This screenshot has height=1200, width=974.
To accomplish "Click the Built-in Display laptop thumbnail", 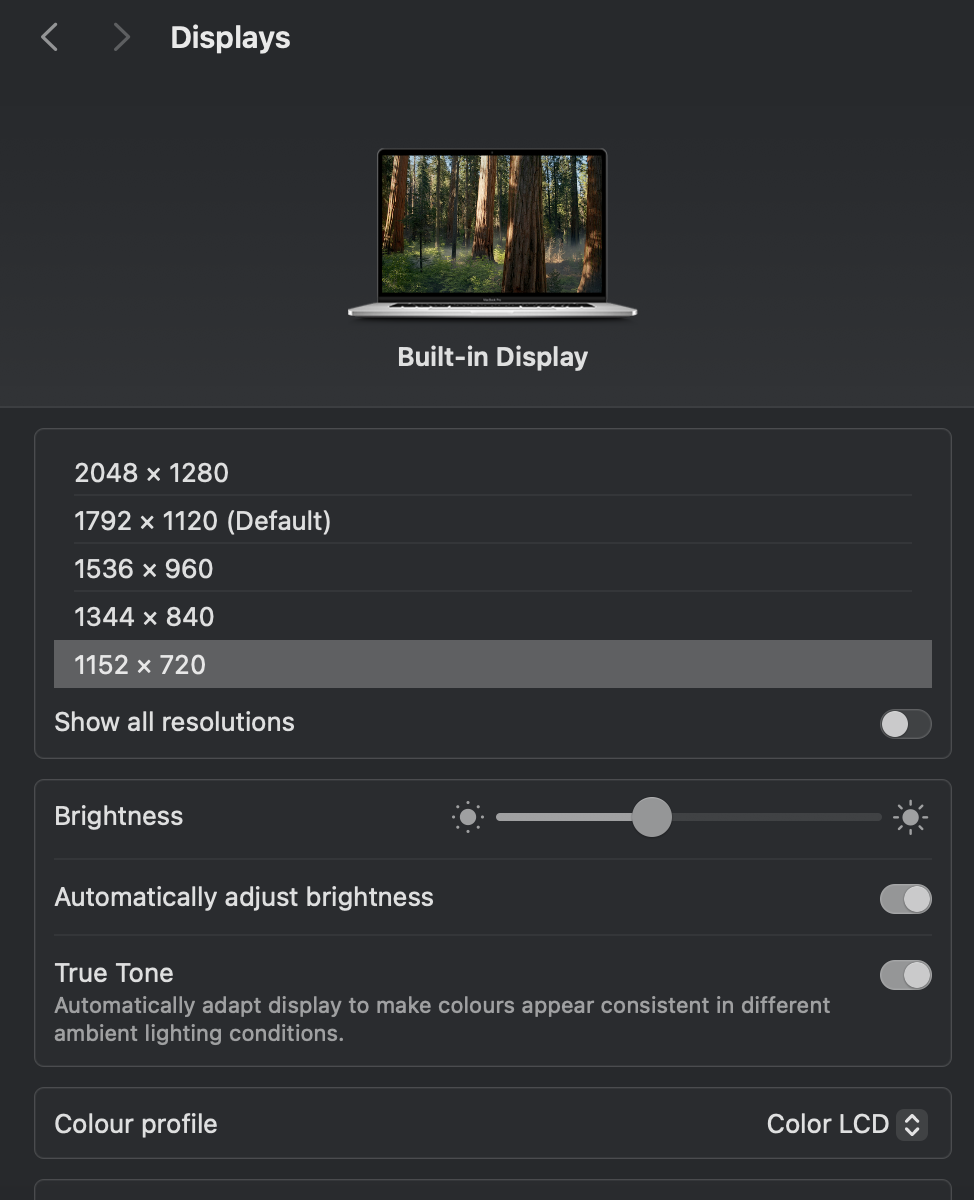I will pos(492,230).
